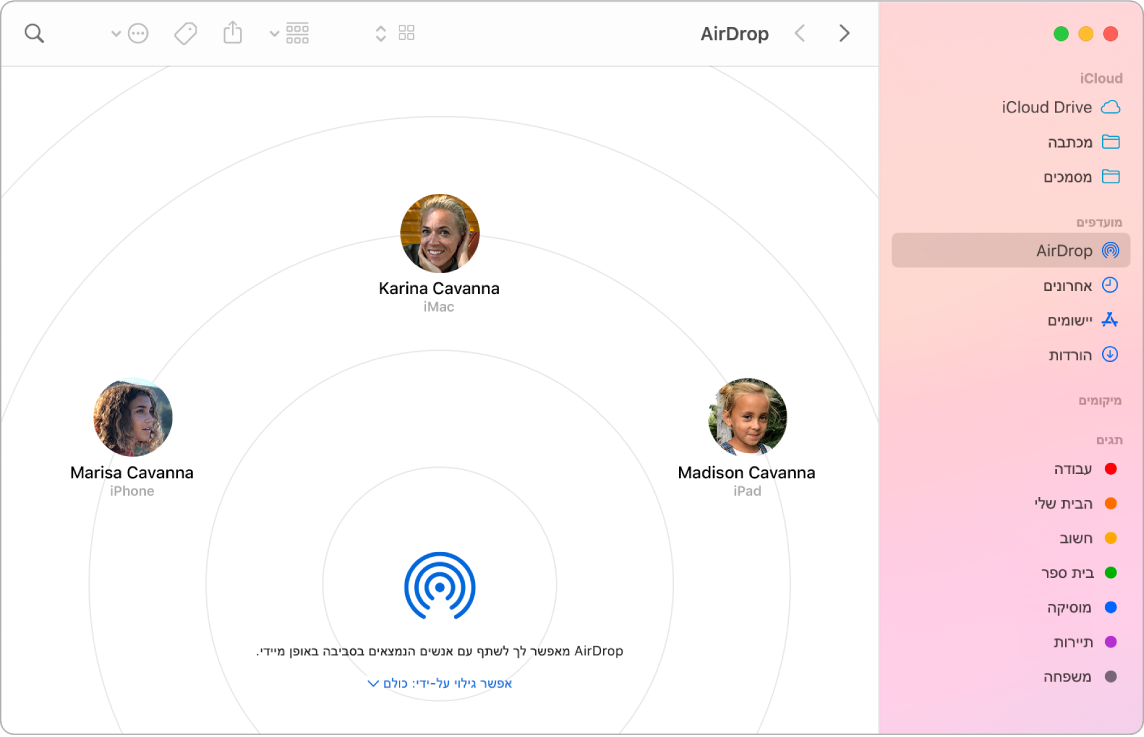Click the chevron beside the ellipsis icon
1144x737 pixels.
pyautogui.click(x=114, y=33)
